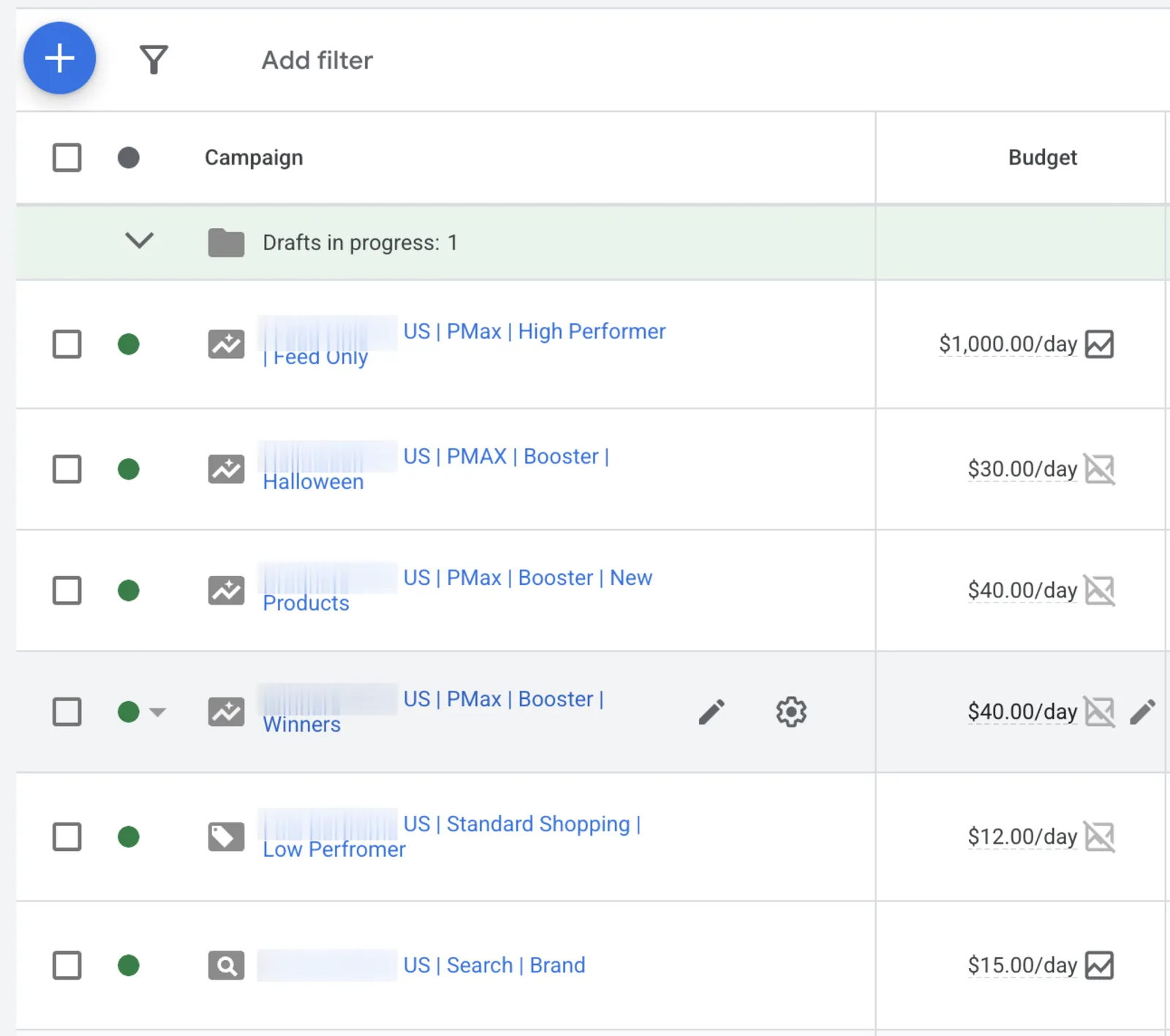
Task: Check the Booster Halloween campaign checkbox
Action: pyautogui.click(x=67, y=469)
